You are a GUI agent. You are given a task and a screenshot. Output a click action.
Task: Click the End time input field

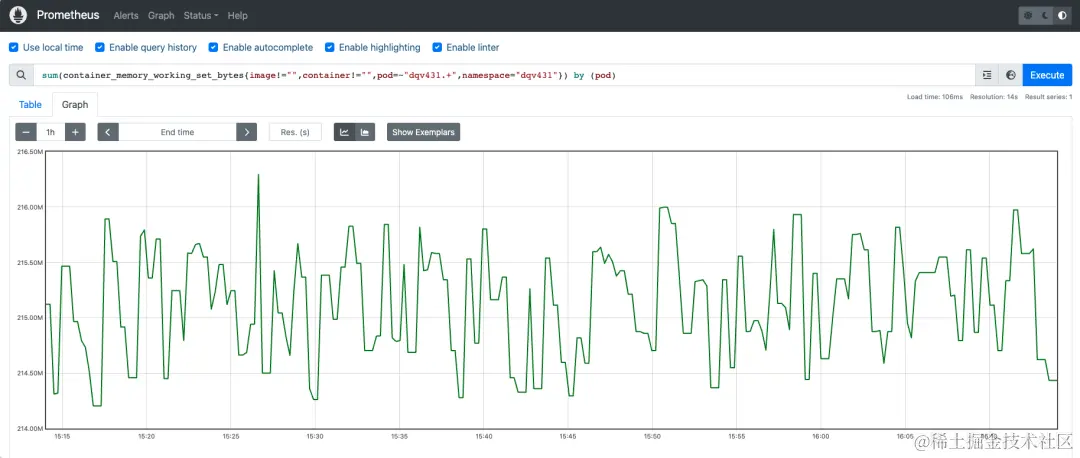[177, 132]
